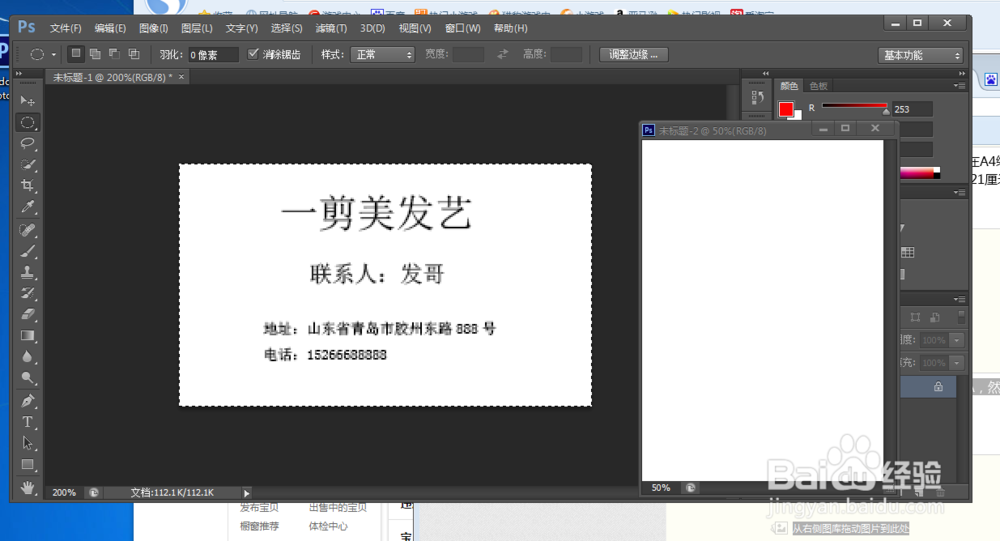Select the Rectangle shape tool

point(27,464)
